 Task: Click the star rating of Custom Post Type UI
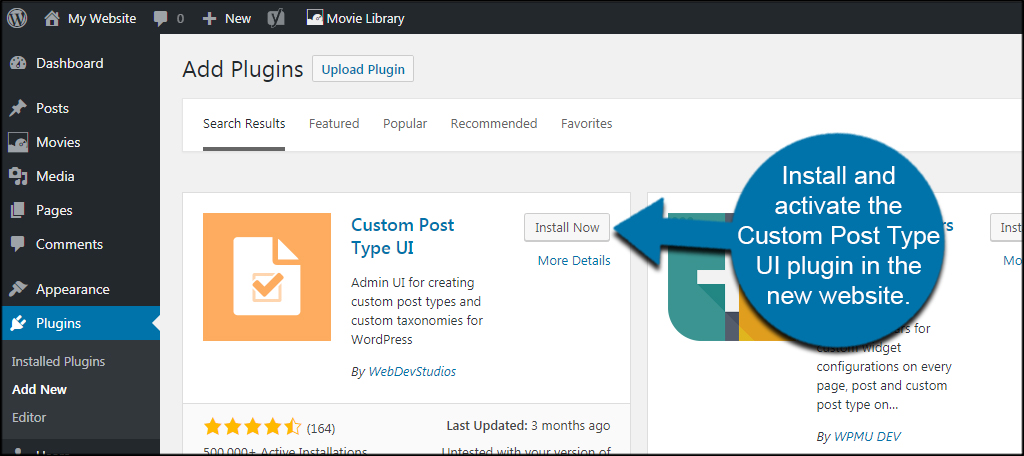pos(252,428)
